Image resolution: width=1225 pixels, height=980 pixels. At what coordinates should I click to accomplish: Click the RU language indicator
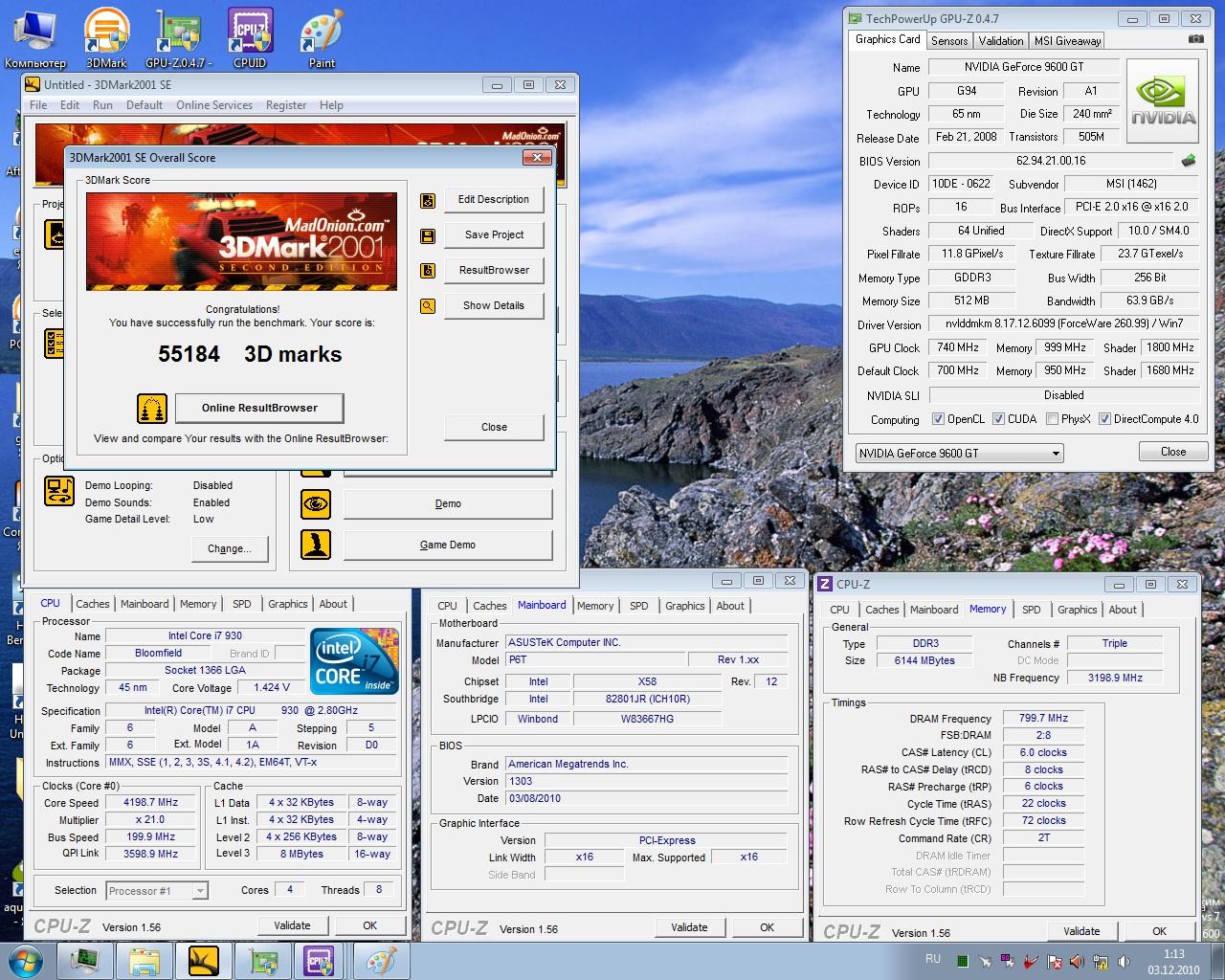[932, 959]
